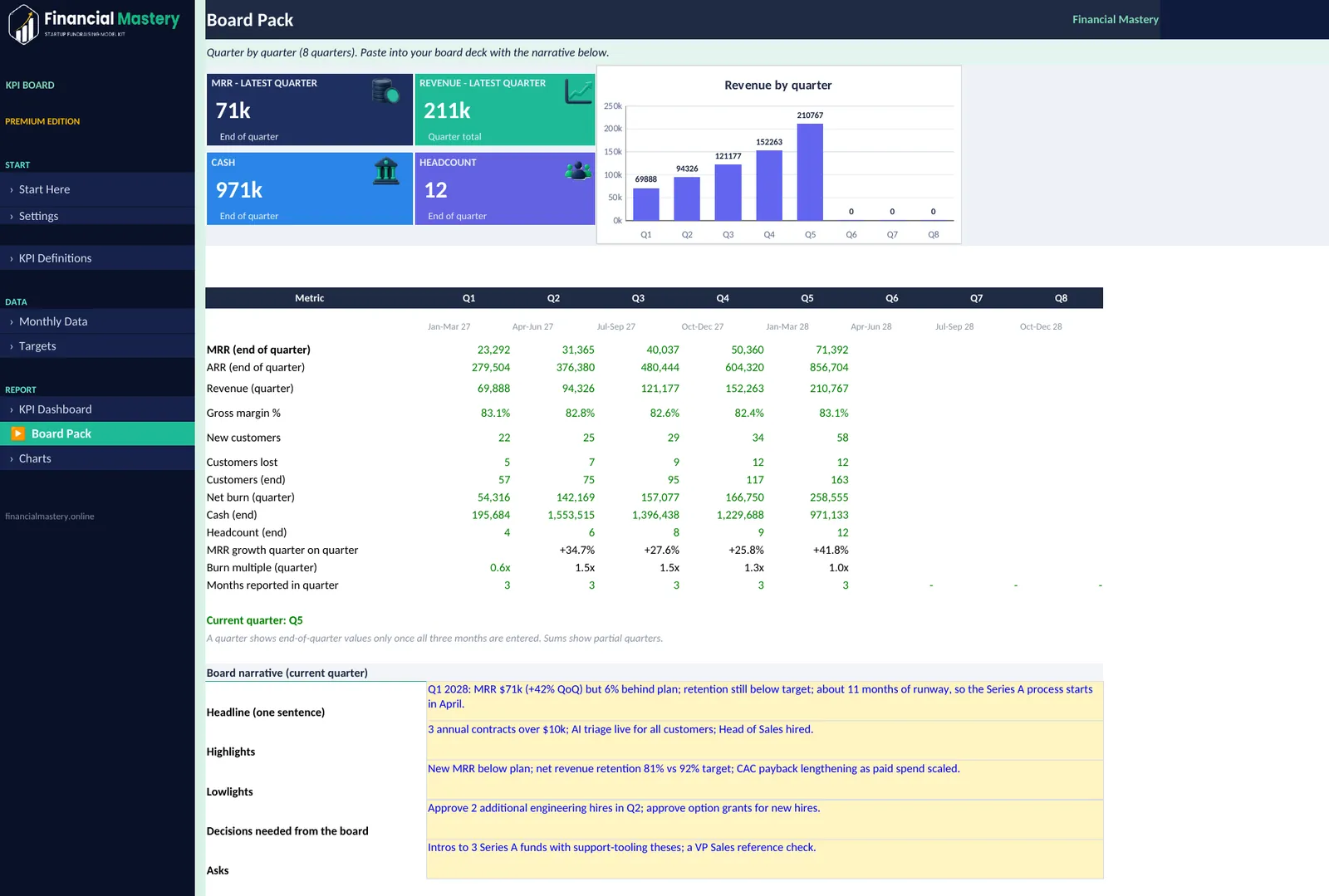Viewport: 1329px width, 896px height.
Task: Select the MRR latest quarter card
Action: (x=309, y=110)
